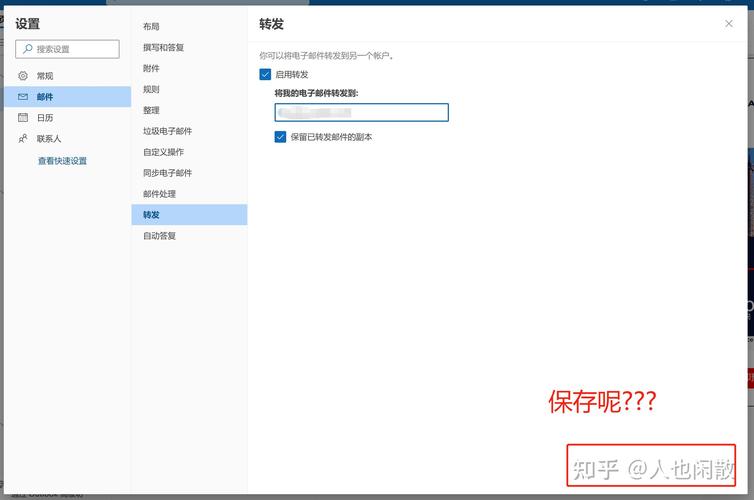Viewport: 754px width, 500px height.
Task: Open the 布局 mail settings
Action: (189, 26)
